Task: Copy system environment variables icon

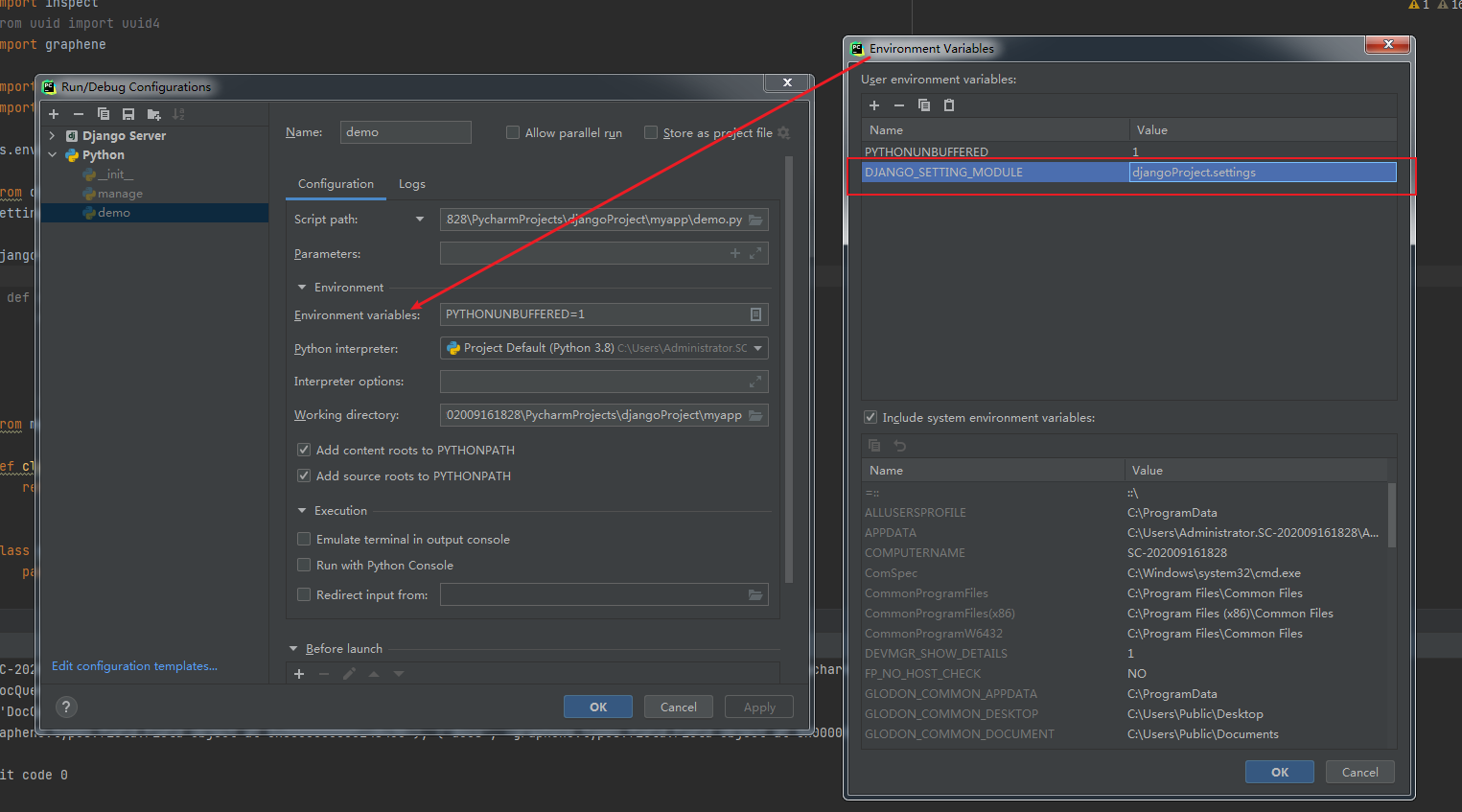Action: click(874, 445)
